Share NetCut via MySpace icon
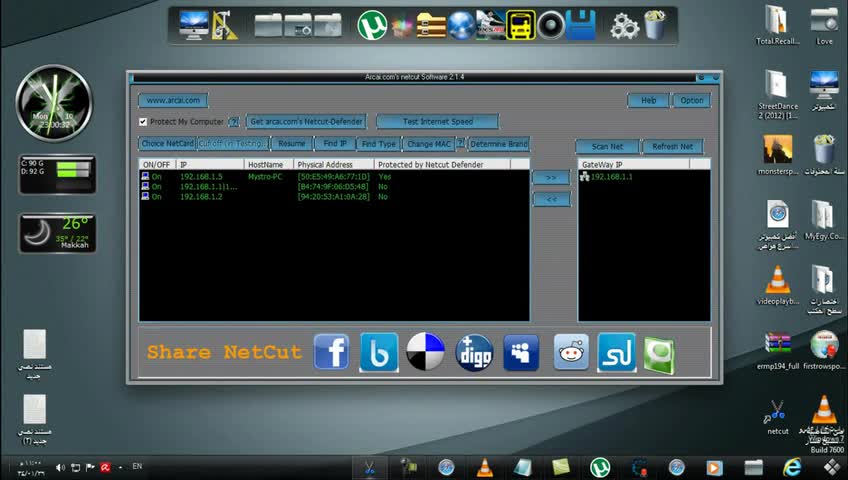 521,352
